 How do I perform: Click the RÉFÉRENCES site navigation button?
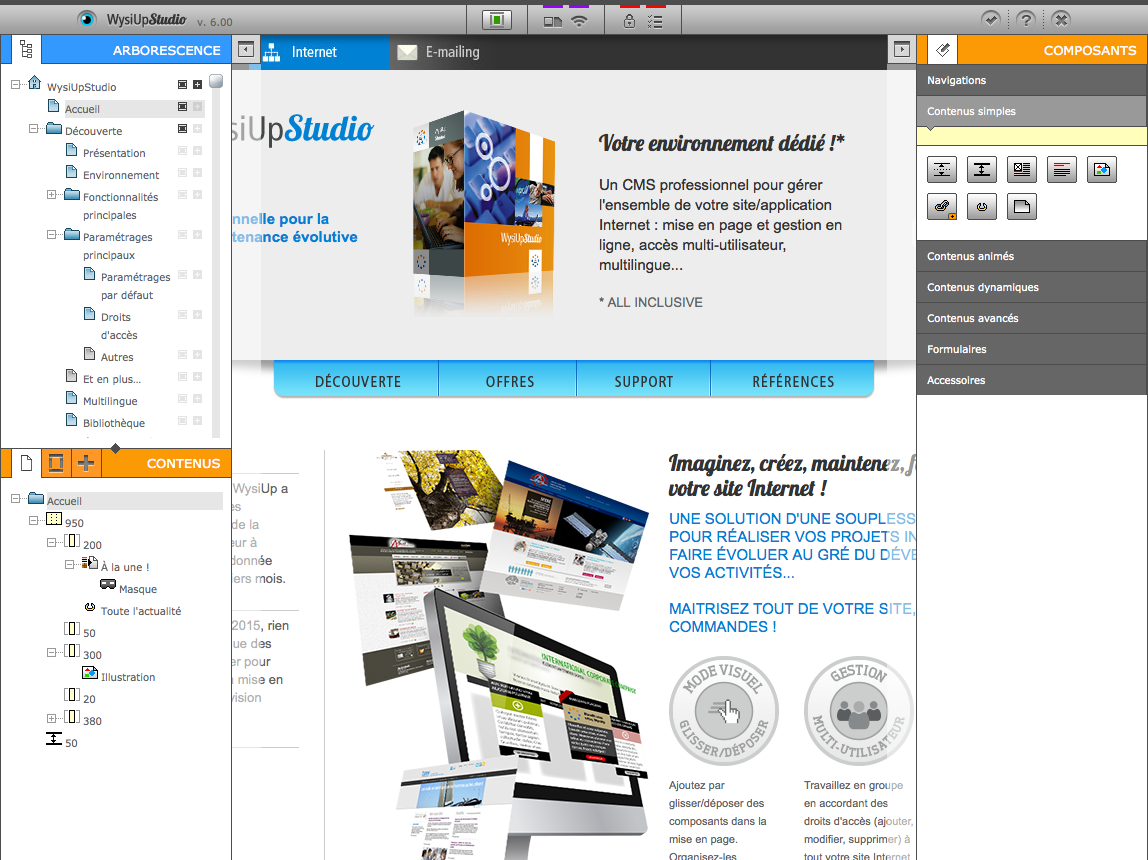[x=793, y=381]
